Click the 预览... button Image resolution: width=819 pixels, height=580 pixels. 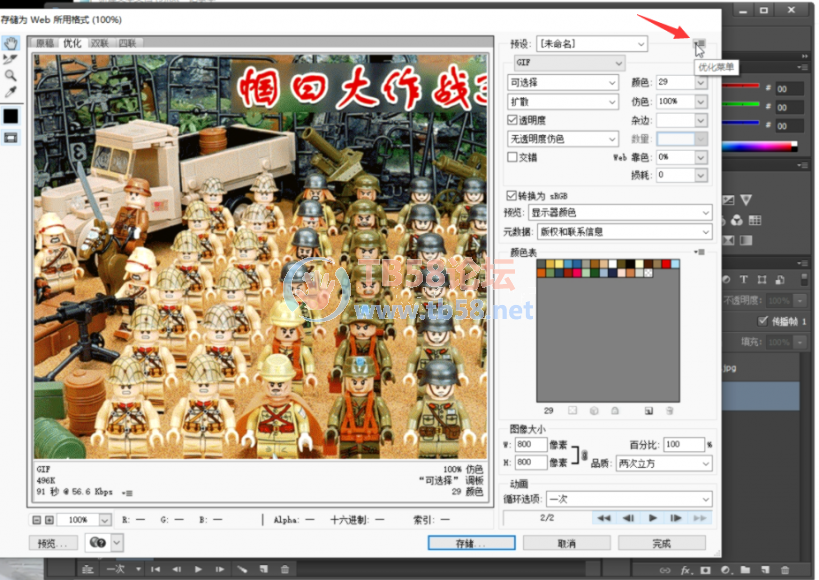click(52, 543)
